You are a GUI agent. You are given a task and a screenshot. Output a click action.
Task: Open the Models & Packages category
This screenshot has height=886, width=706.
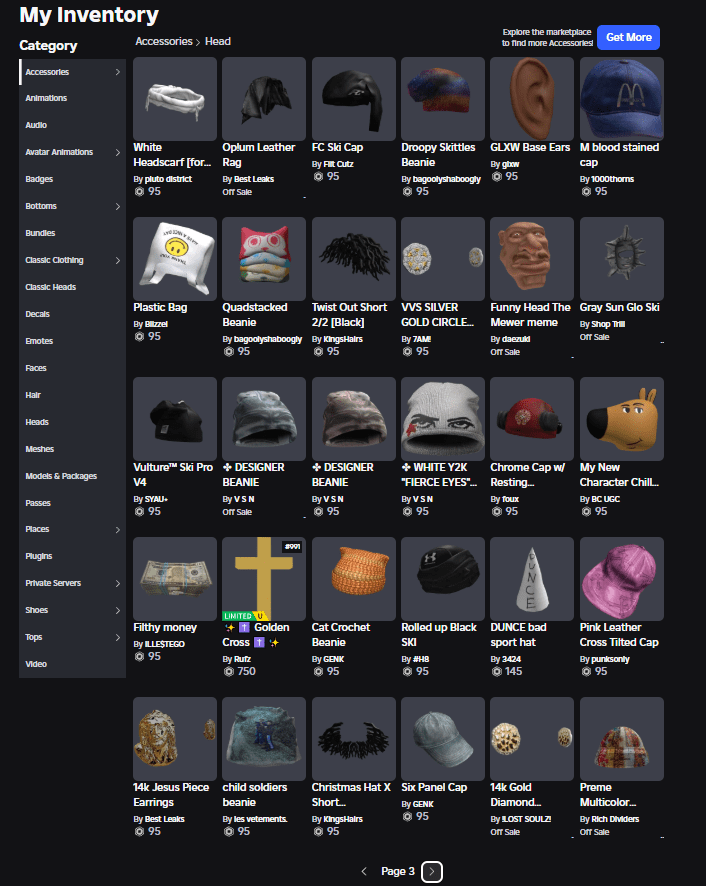tap(61, 476)
